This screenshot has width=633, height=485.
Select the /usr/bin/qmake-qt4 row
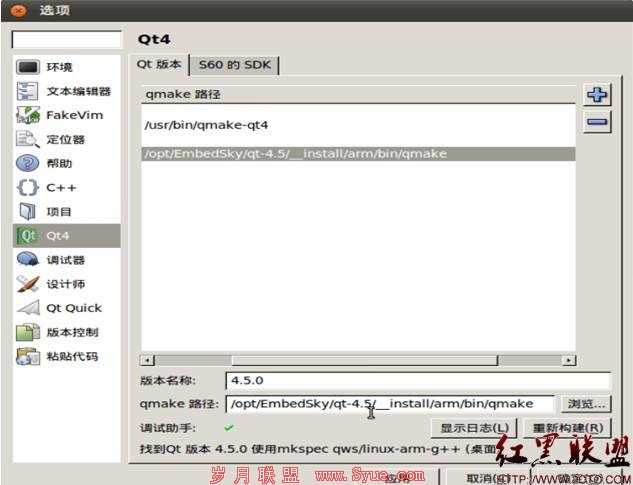[358, 125]
